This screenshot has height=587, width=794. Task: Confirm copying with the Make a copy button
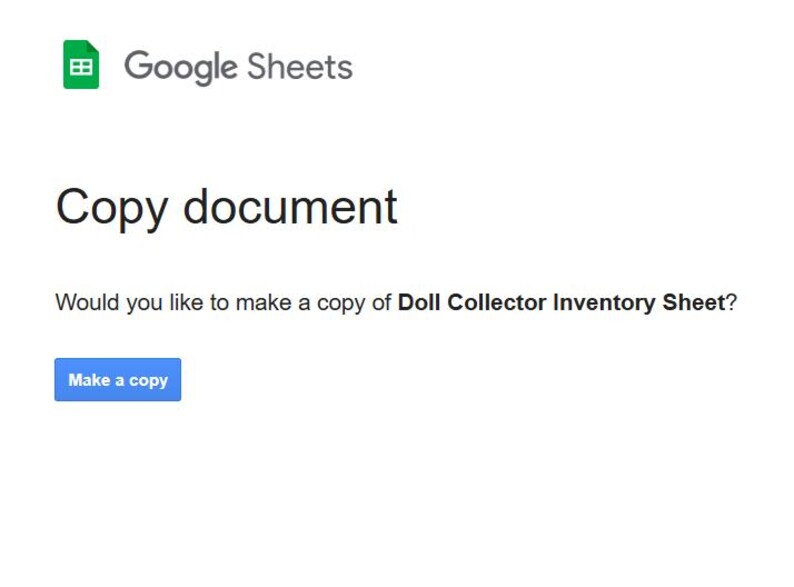tap(117, 379)
